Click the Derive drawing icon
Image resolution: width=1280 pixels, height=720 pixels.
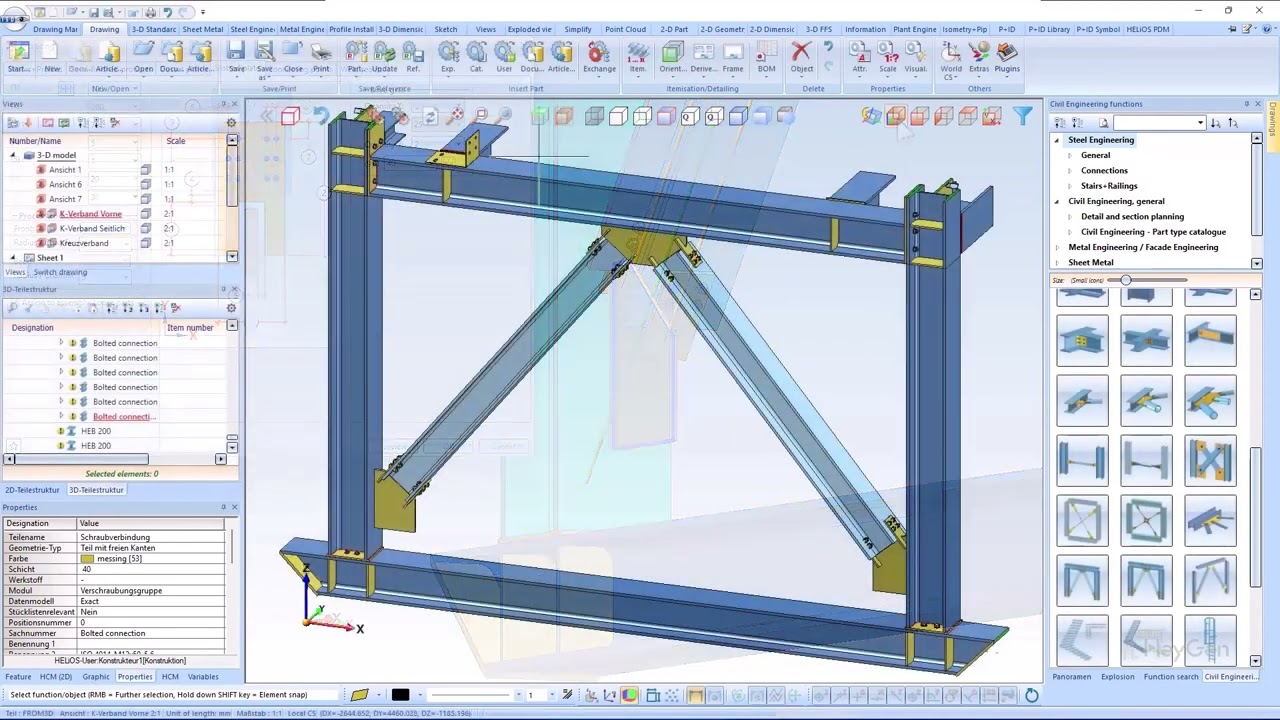702,56
